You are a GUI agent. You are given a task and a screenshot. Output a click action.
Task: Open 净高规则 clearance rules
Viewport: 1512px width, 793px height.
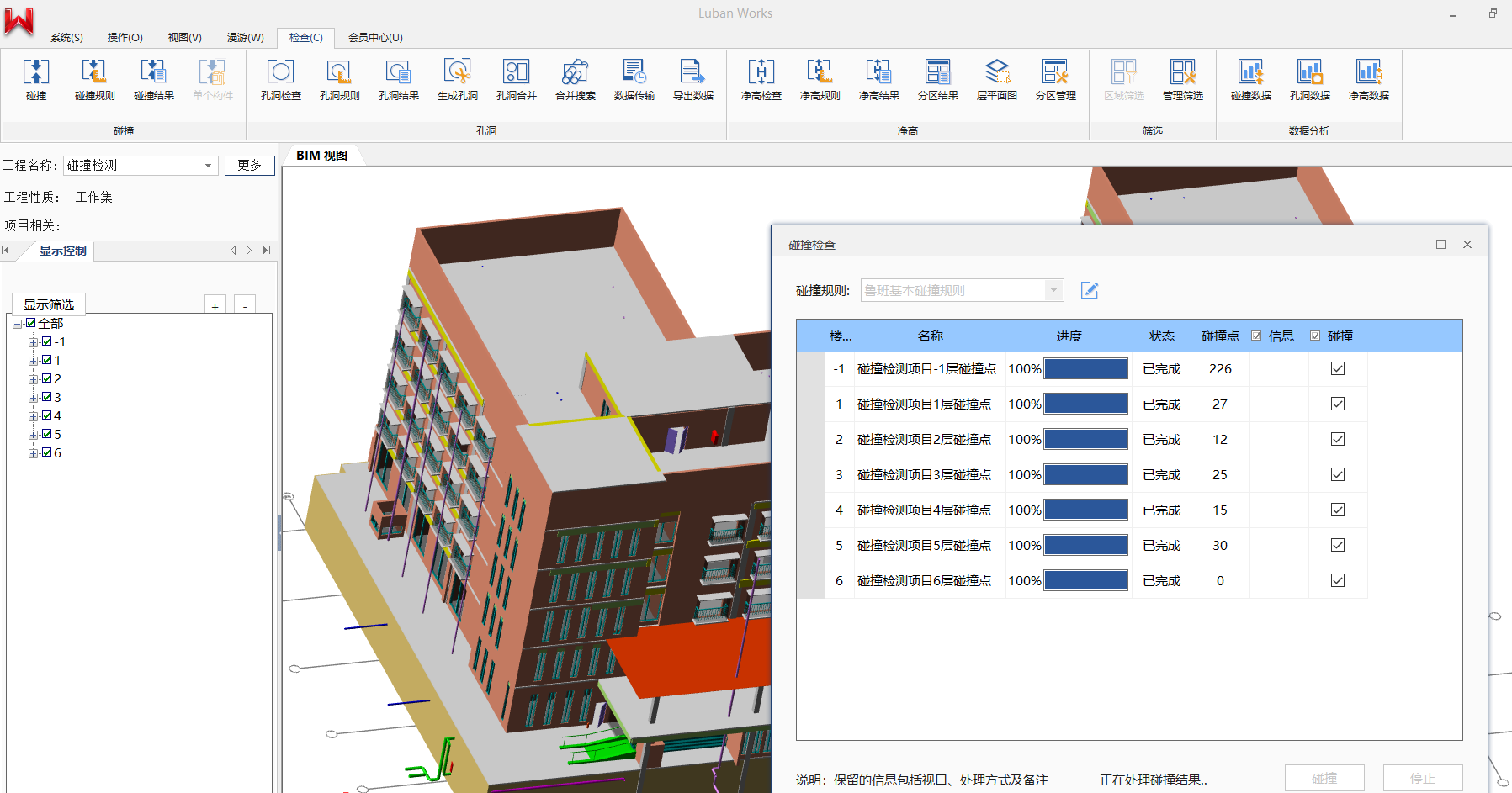820,80
